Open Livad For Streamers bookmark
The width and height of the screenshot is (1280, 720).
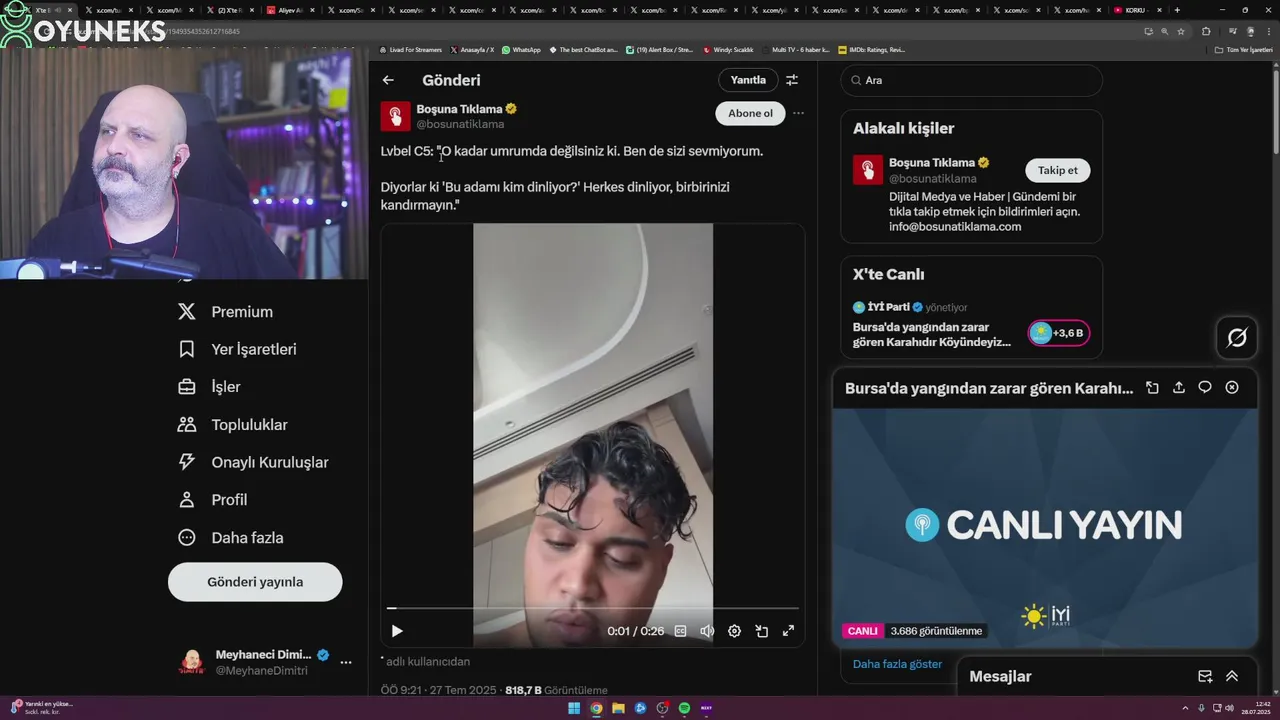411,49
